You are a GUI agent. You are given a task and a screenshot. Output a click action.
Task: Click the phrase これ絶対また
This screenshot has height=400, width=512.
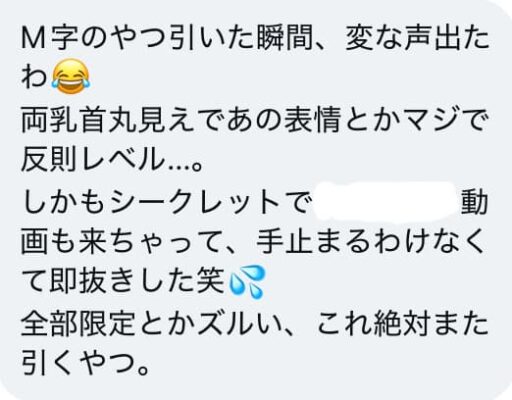(x=403, y=323)
